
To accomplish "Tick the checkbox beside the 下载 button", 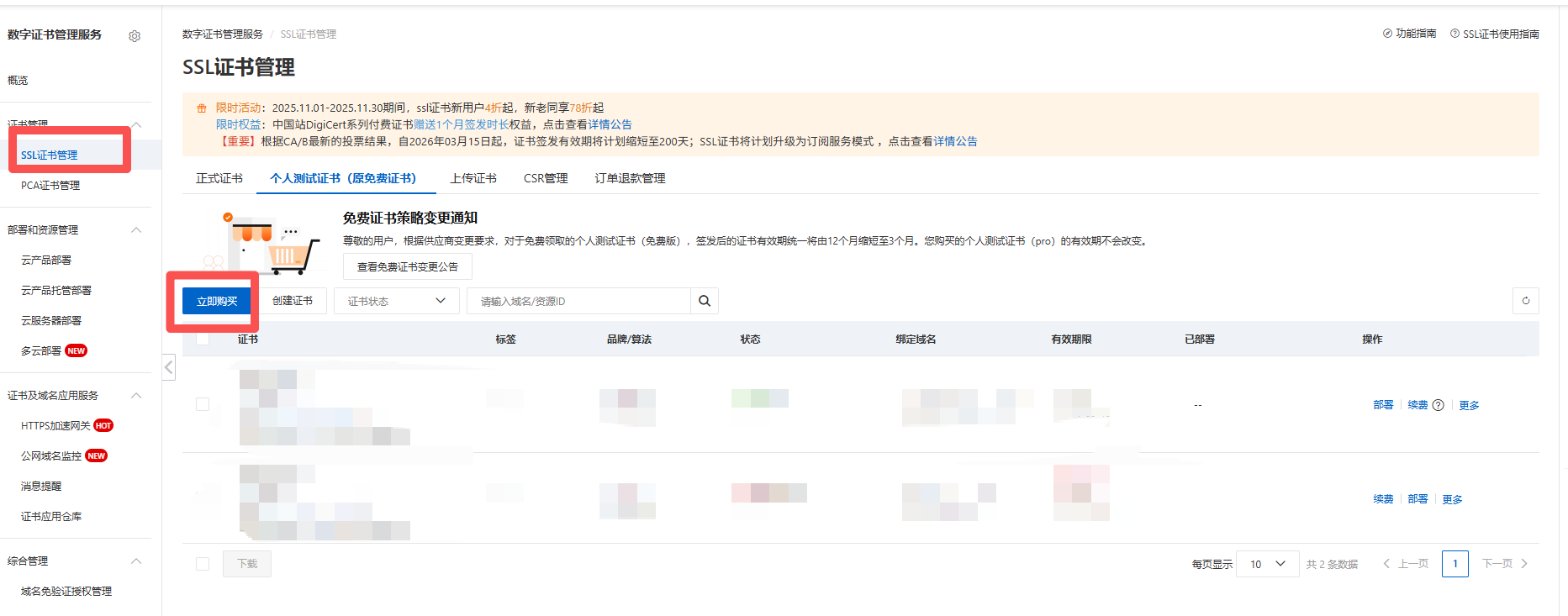I will click(203, 564).
